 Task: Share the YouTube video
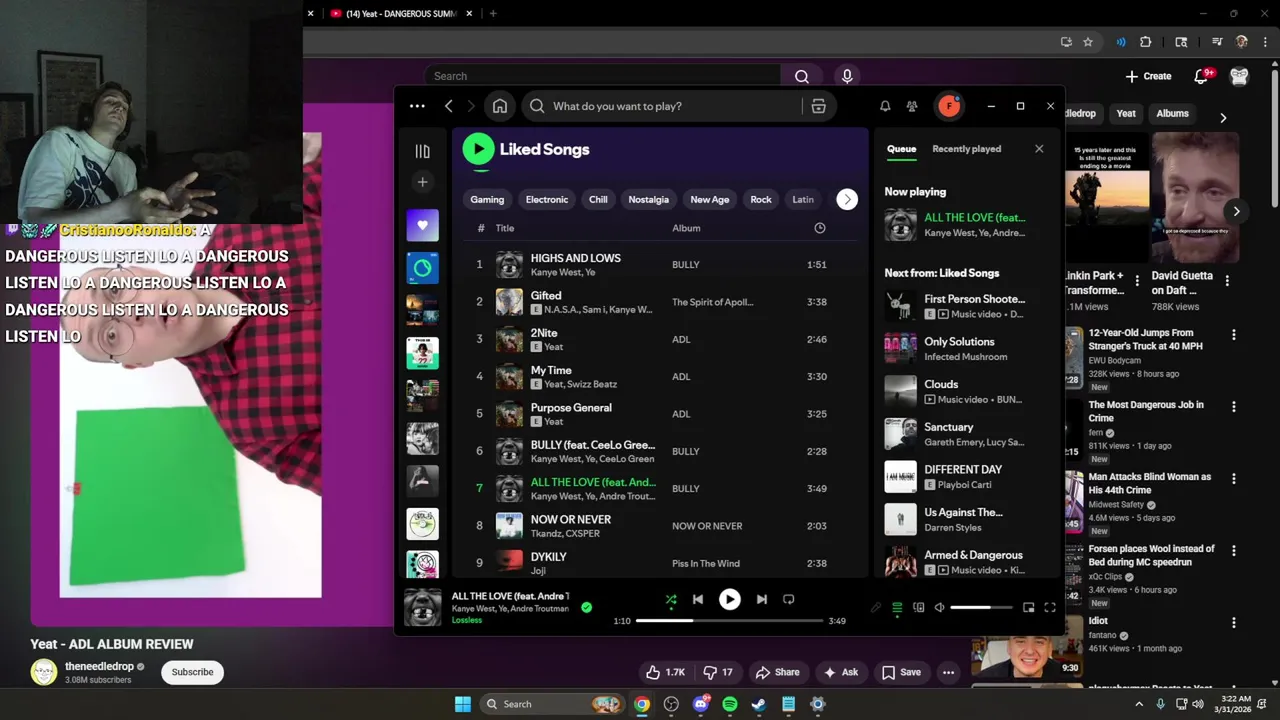point(778,672)
